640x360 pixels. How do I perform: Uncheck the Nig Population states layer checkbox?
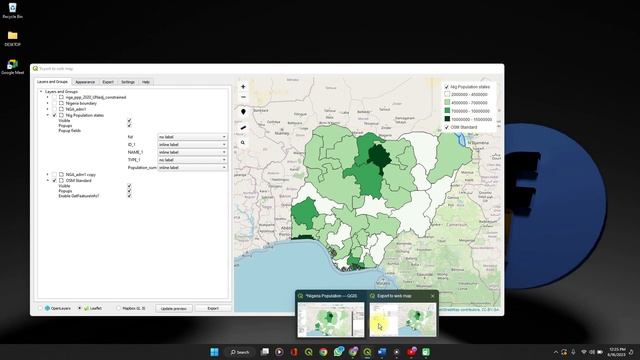click(x=54, y=116)
